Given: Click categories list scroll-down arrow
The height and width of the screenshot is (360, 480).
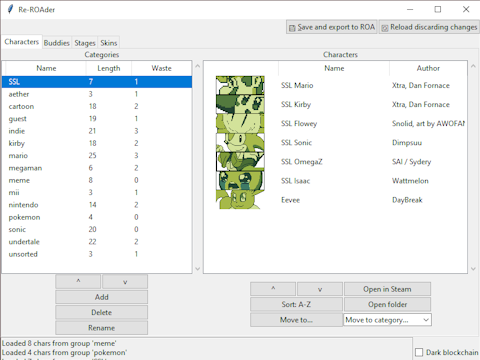Looking at the screenshot, I should (197, 269).
